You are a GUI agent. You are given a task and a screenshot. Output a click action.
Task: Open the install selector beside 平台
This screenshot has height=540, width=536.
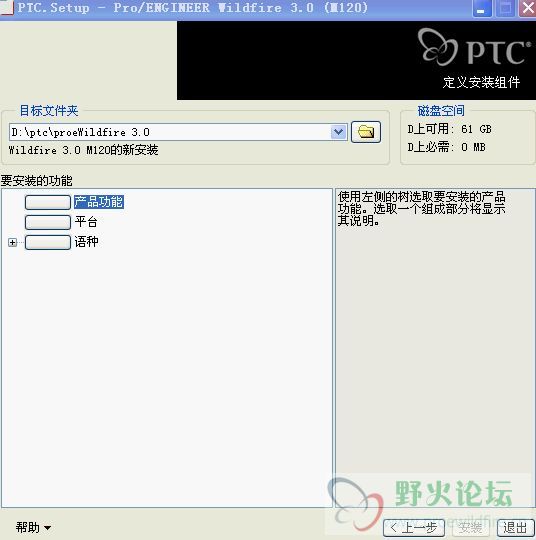[48, 222]
